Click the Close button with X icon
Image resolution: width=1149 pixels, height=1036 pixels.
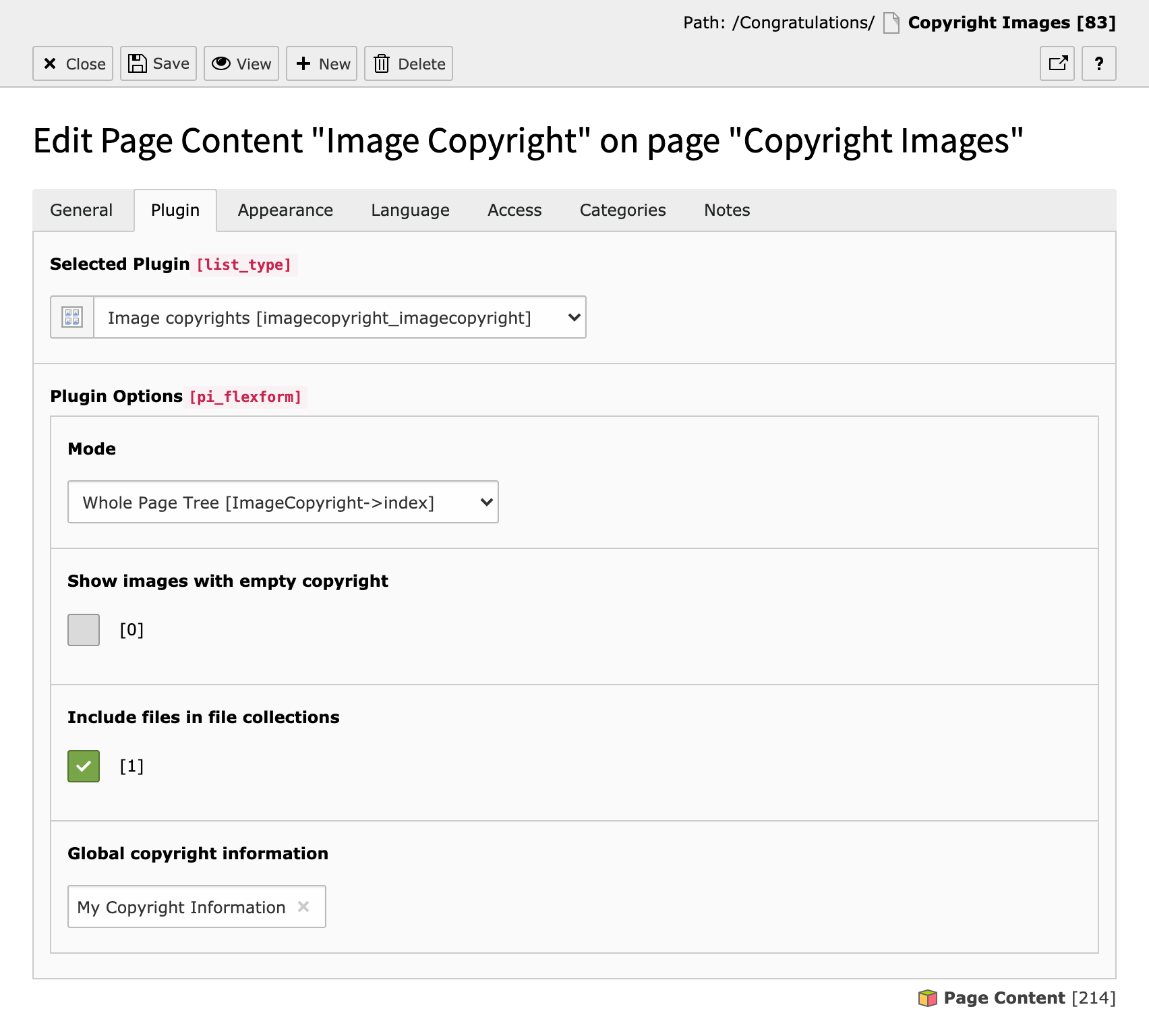73,63
